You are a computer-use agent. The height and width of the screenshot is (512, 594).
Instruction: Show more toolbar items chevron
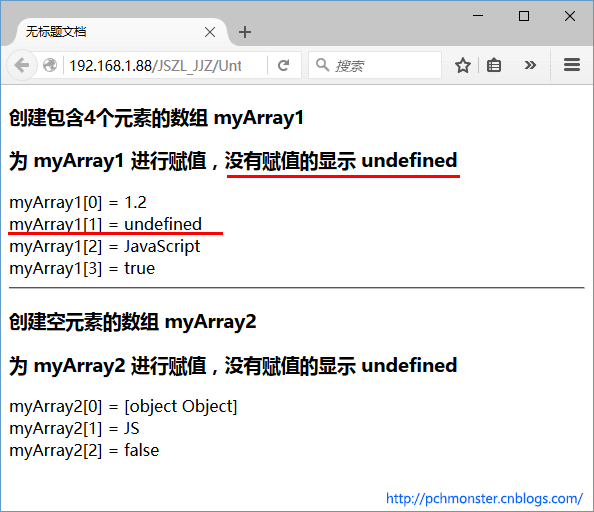(530, 65)
